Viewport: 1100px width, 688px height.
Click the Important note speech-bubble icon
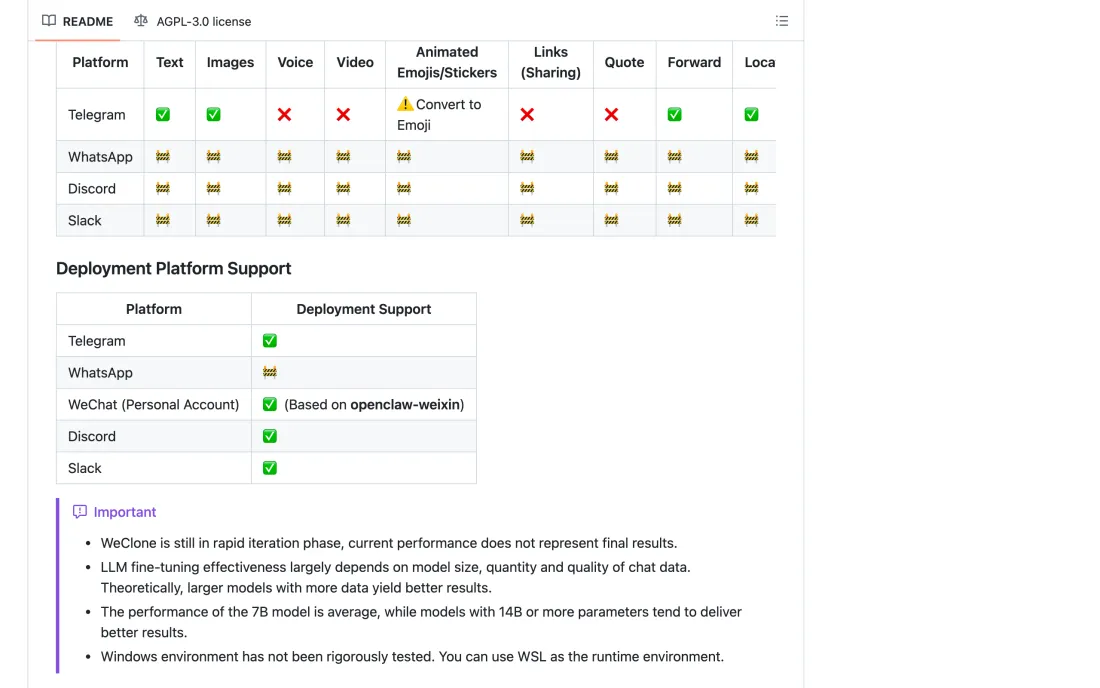point(80,512)
